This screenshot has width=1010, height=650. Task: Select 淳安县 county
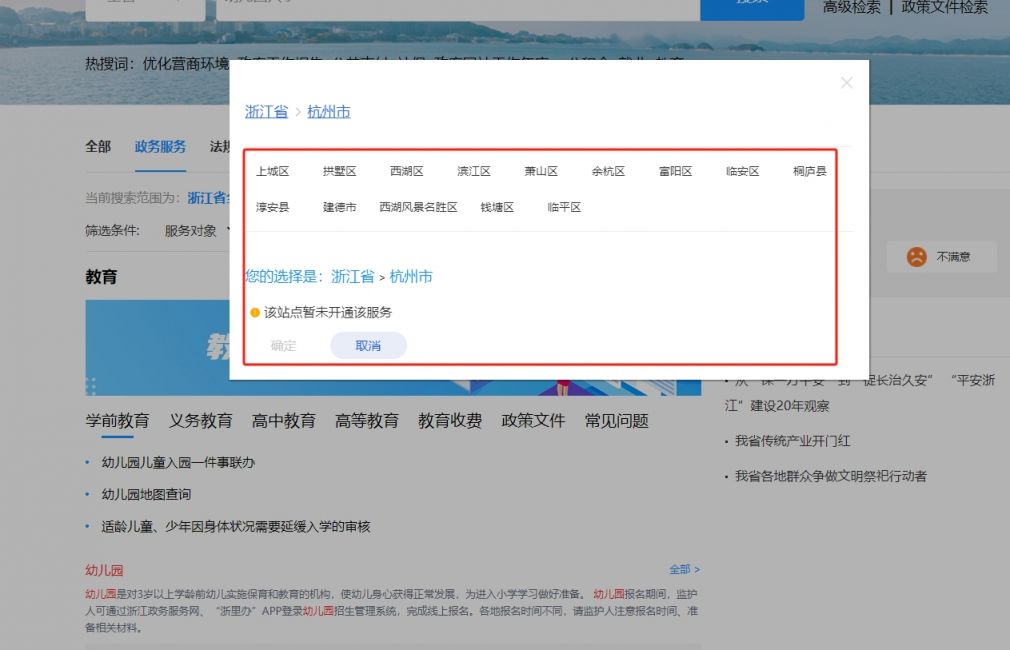coord(272,207)
